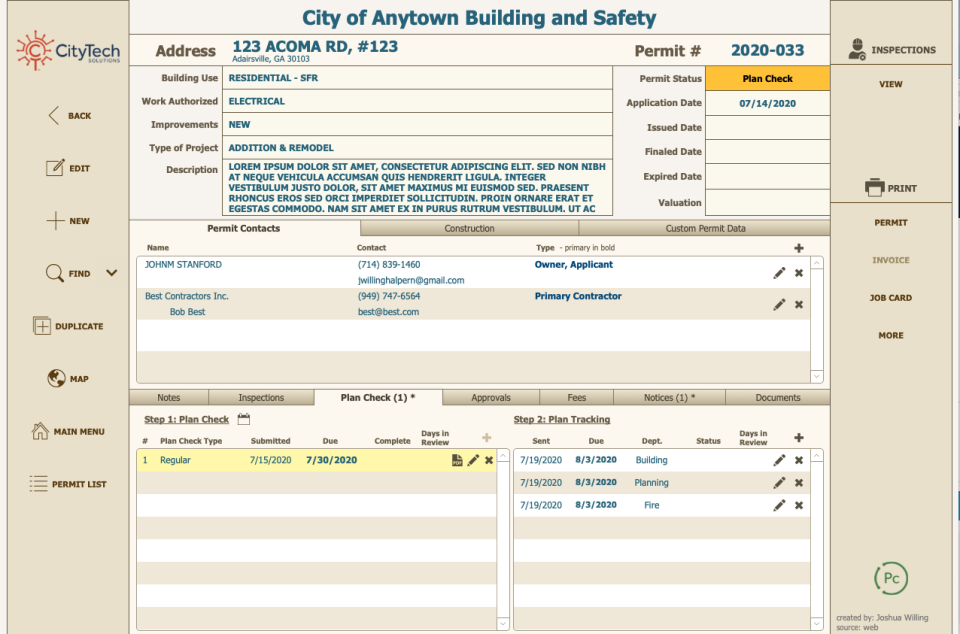960x634 pixels.
Task: Add a Plan Tracking entry via the plus icon
Action: tap(799, 437)
